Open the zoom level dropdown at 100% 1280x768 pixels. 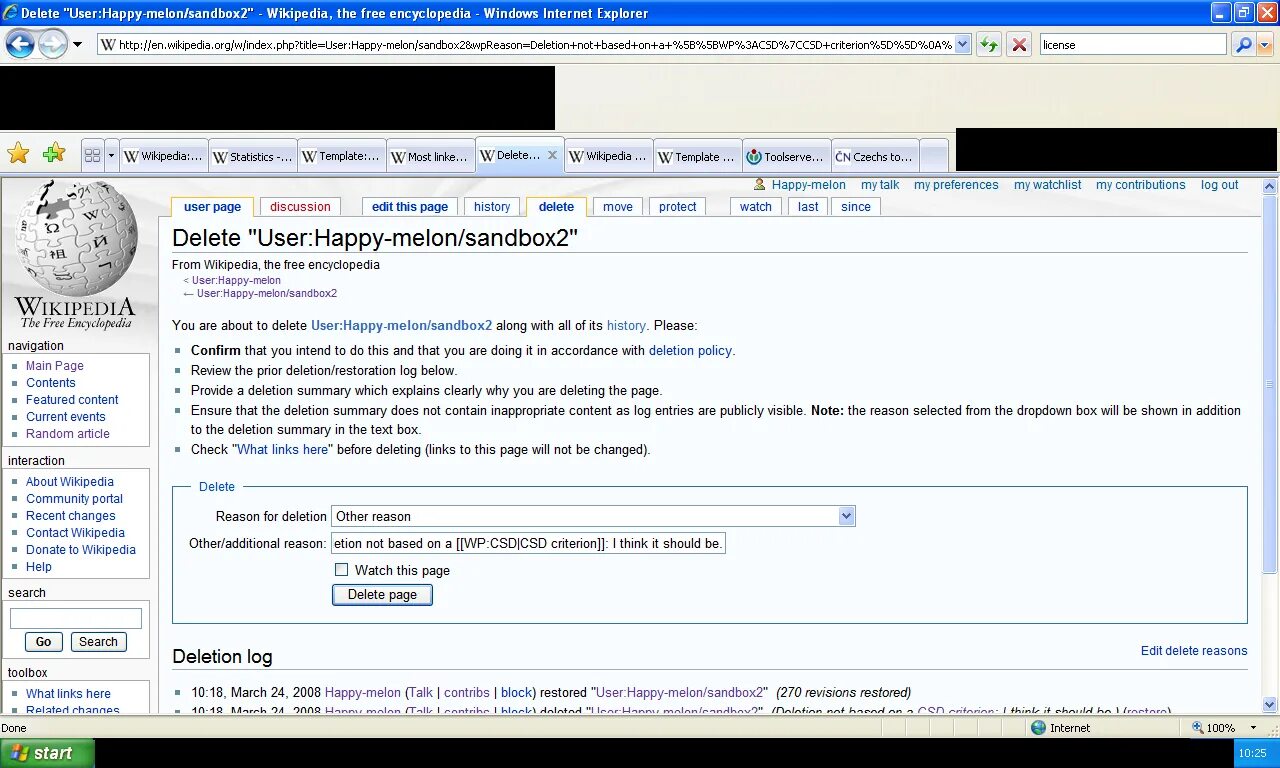click(x=1255, y=728)
